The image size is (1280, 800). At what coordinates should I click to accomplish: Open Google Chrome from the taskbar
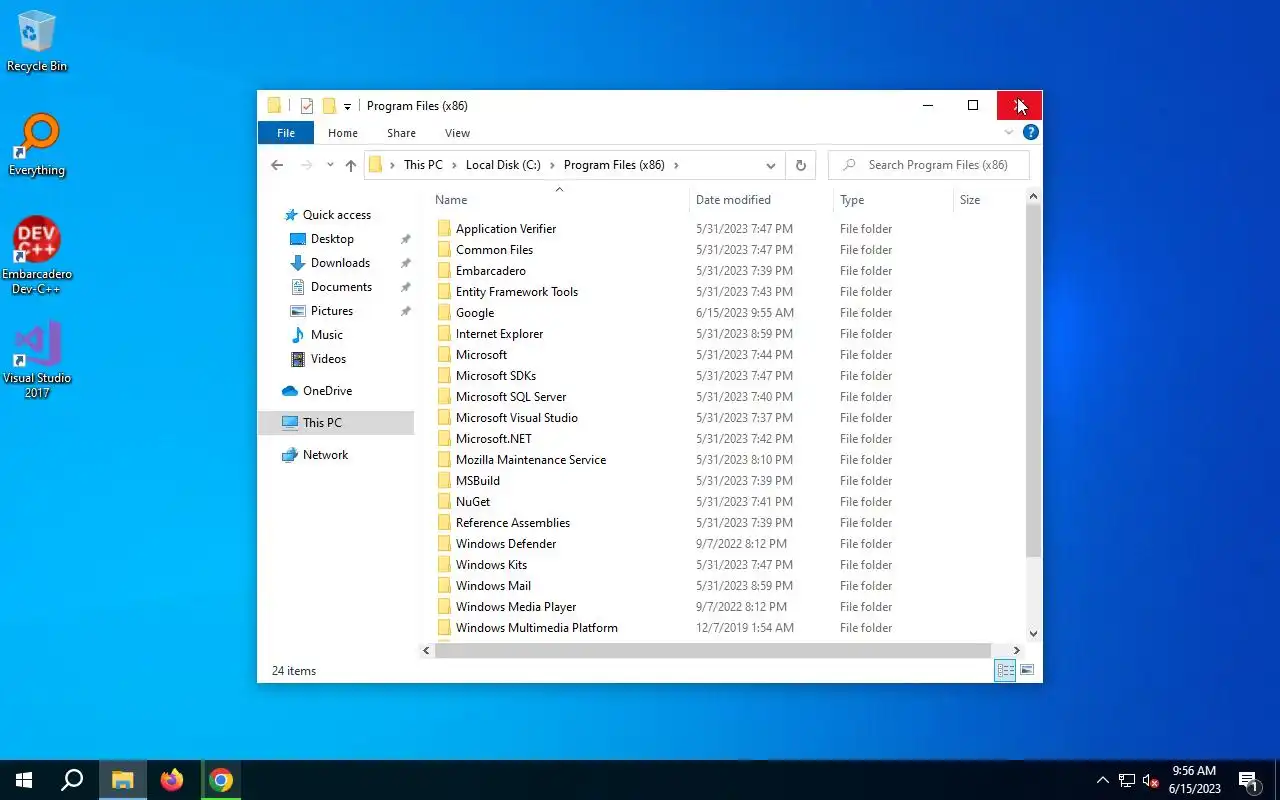pos(221,780)
